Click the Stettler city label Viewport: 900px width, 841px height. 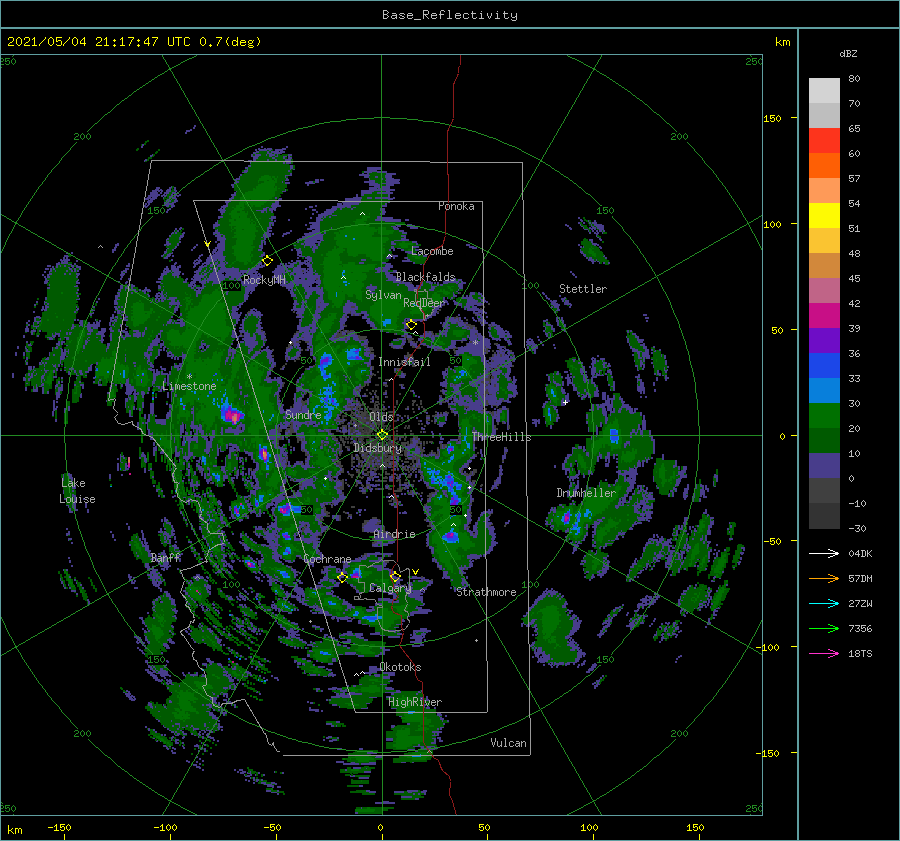coord(583,289)
